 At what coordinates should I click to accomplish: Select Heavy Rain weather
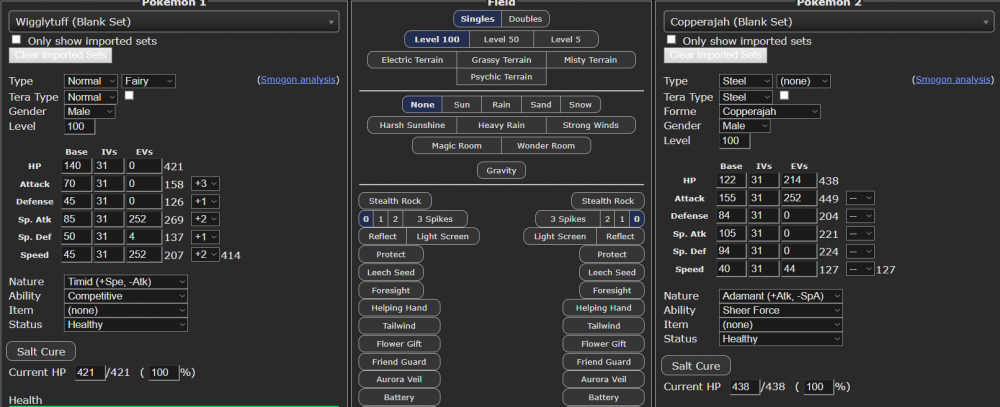[501, 125]
